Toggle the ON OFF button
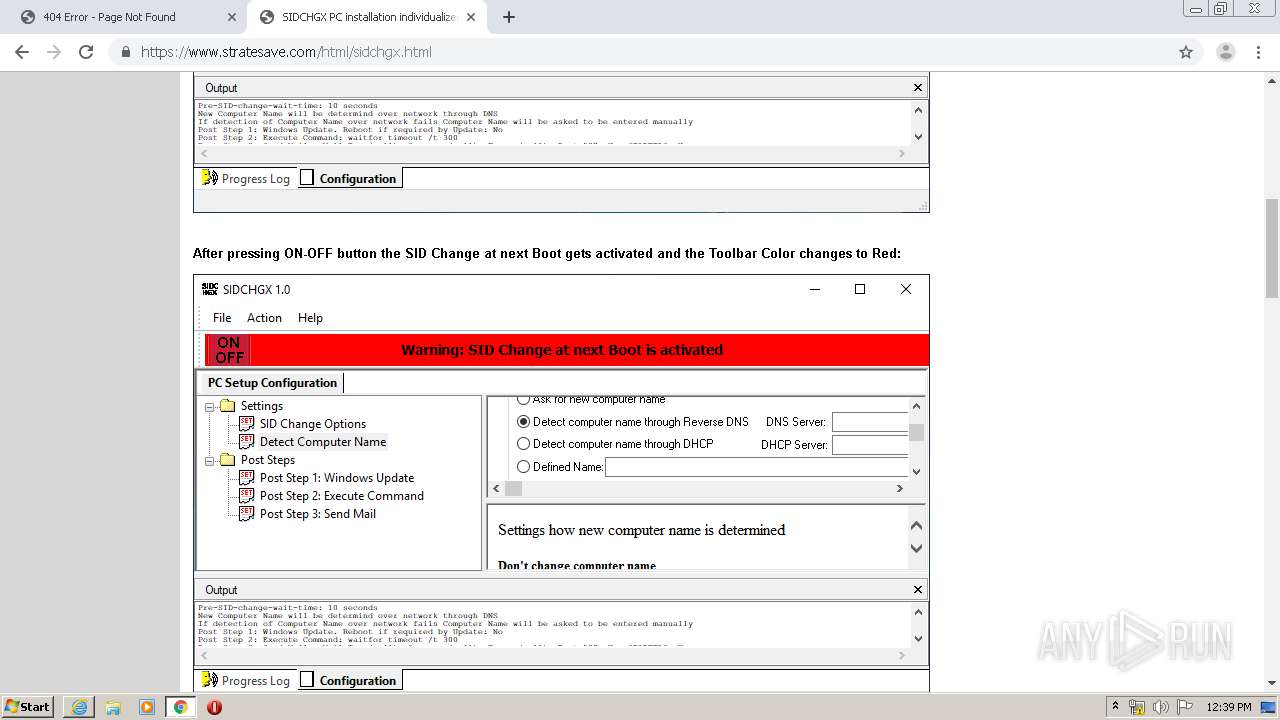Viewport: 1280px width, 720px height. [229, 350]
